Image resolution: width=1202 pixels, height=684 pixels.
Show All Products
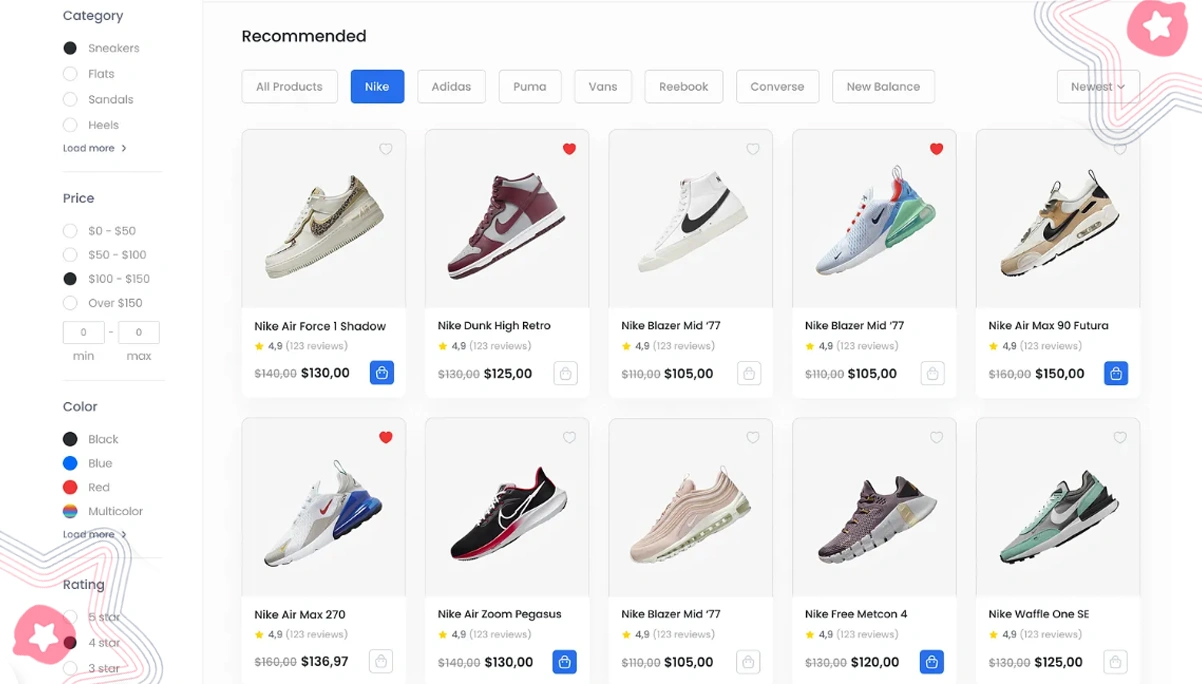(x=289, y=87)
